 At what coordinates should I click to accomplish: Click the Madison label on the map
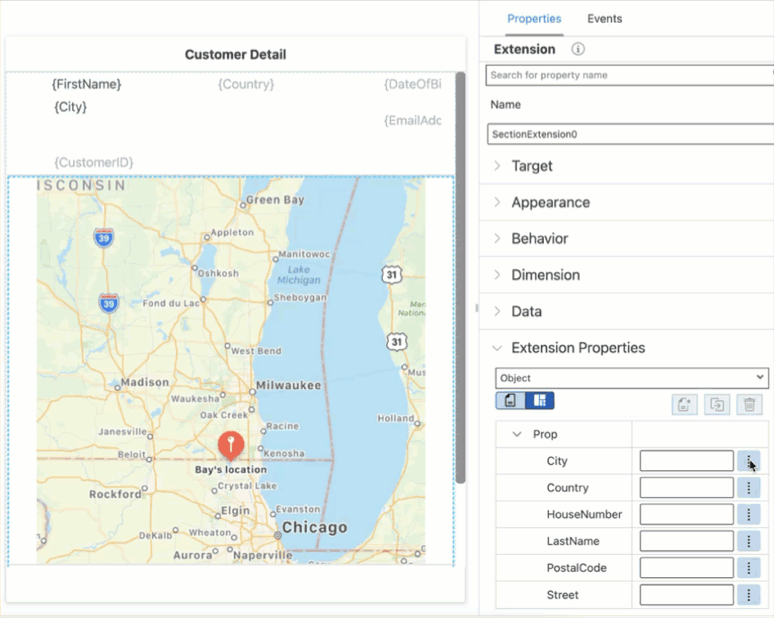[145, 382]
